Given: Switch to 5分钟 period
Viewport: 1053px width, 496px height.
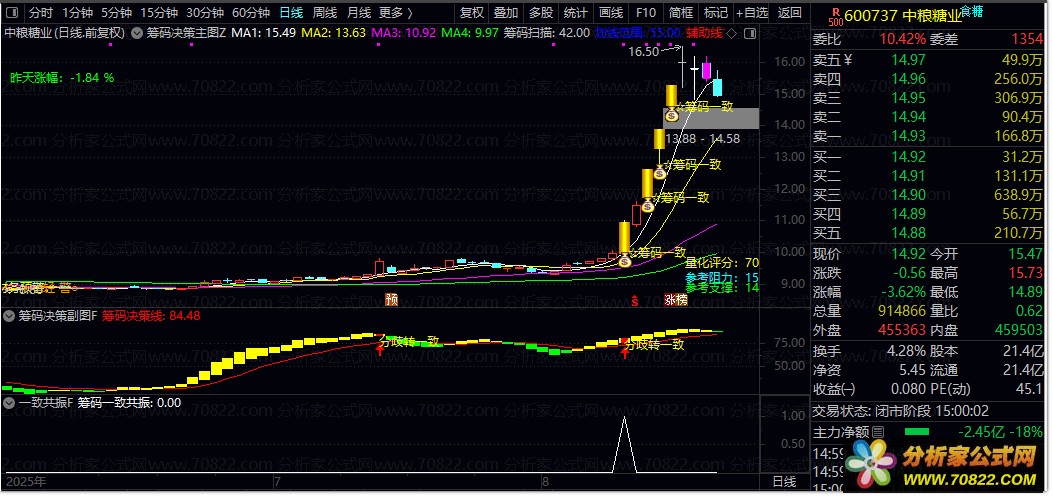Looking at the screenshot, I should [117, 12].
